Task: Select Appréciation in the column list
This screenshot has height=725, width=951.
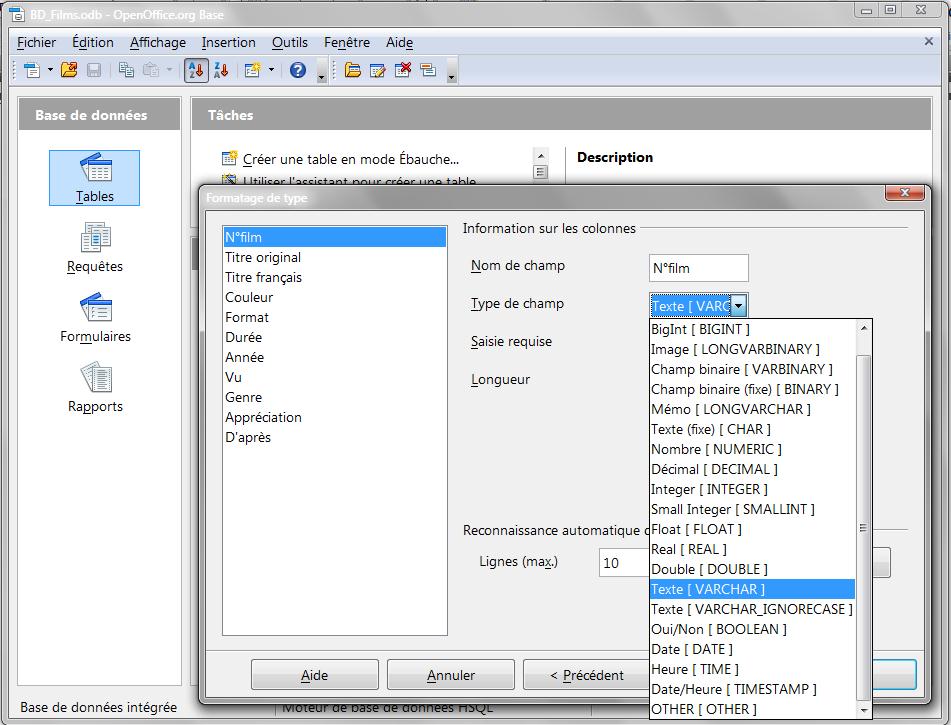Action: tap(334, 417)
